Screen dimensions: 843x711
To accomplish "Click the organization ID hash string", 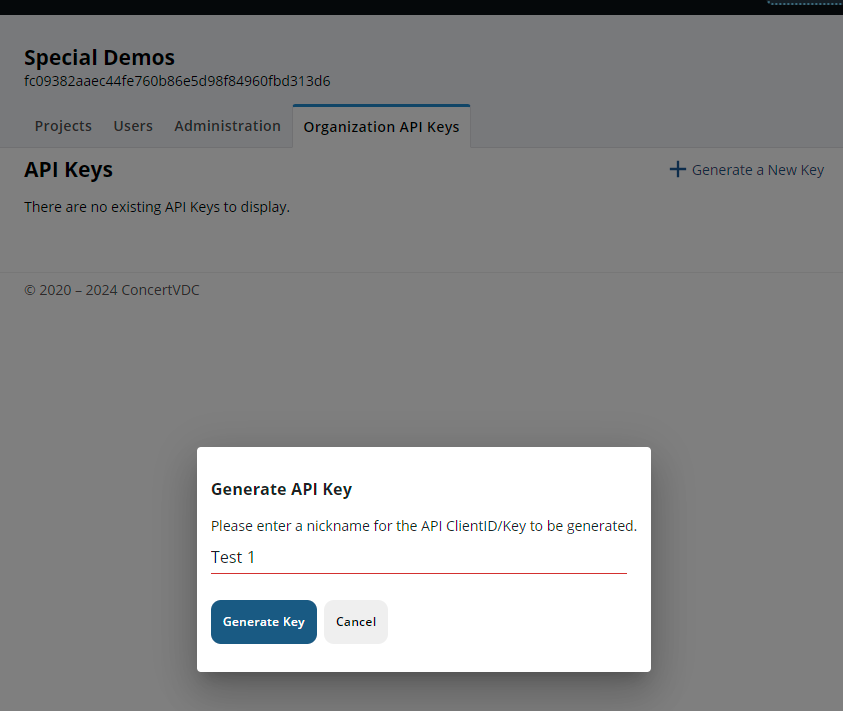I will (x=177, y=81).
